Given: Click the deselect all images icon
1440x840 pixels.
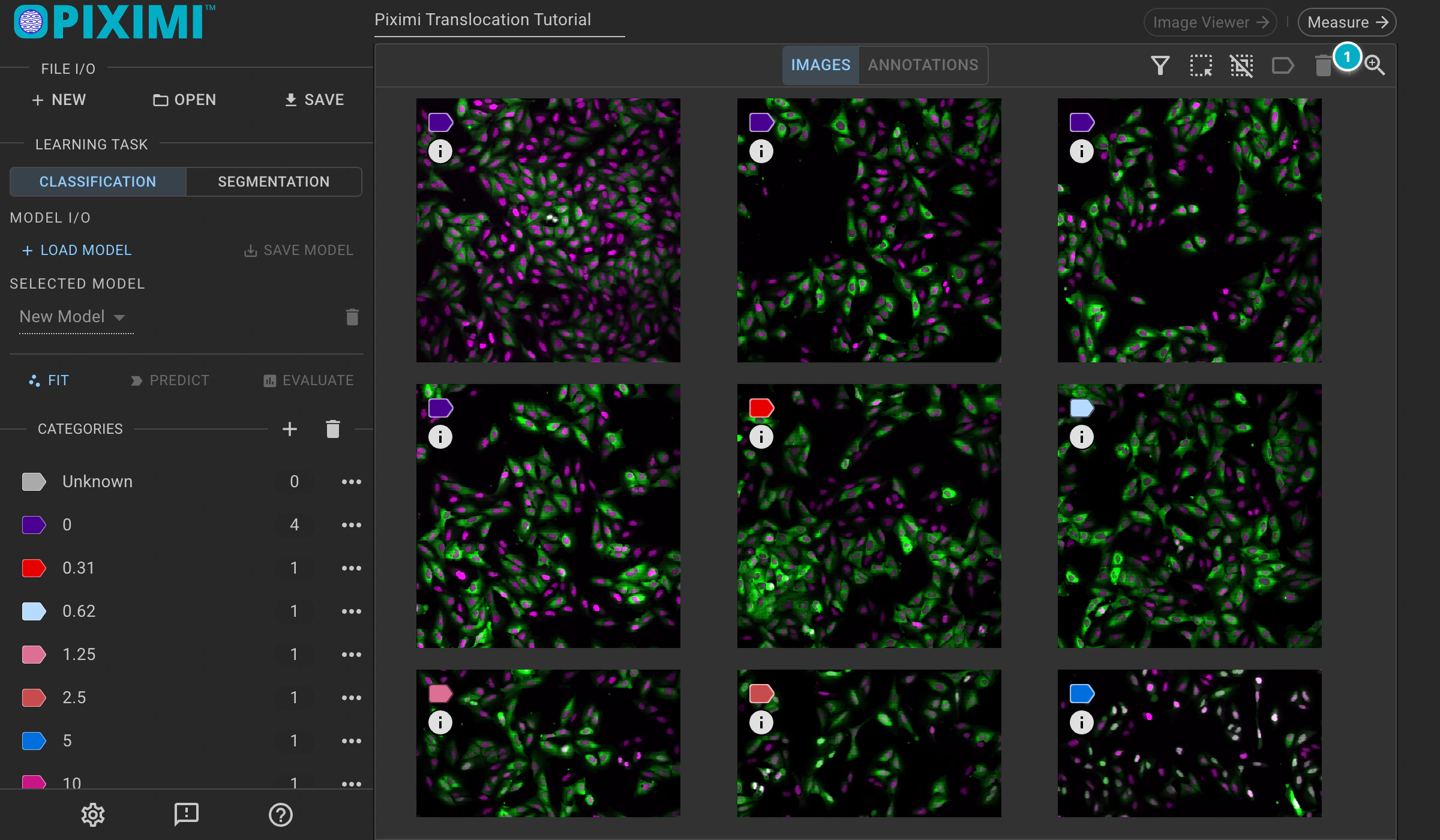Looking at the screenshot, I should point(1241,65).
